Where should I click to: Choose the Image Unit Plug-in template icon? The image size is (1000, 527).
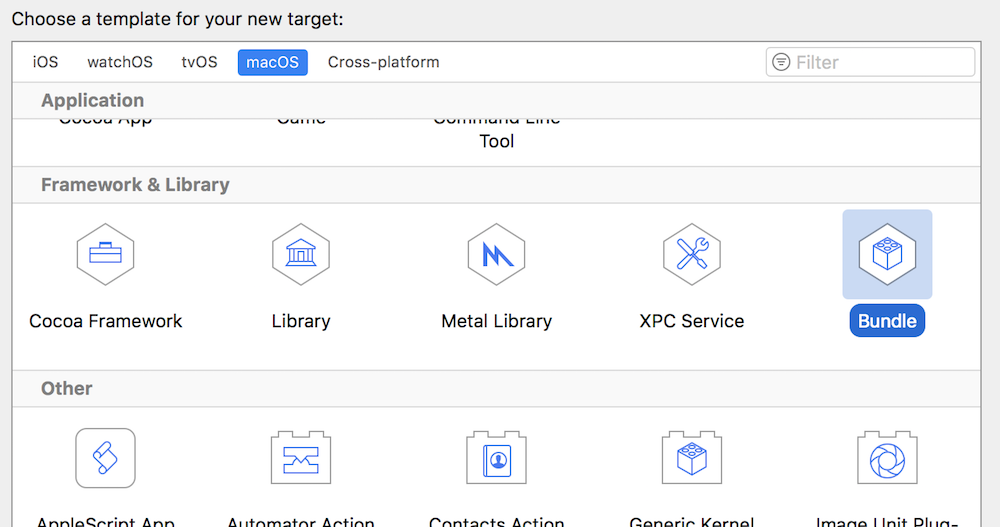click(887, 458)
